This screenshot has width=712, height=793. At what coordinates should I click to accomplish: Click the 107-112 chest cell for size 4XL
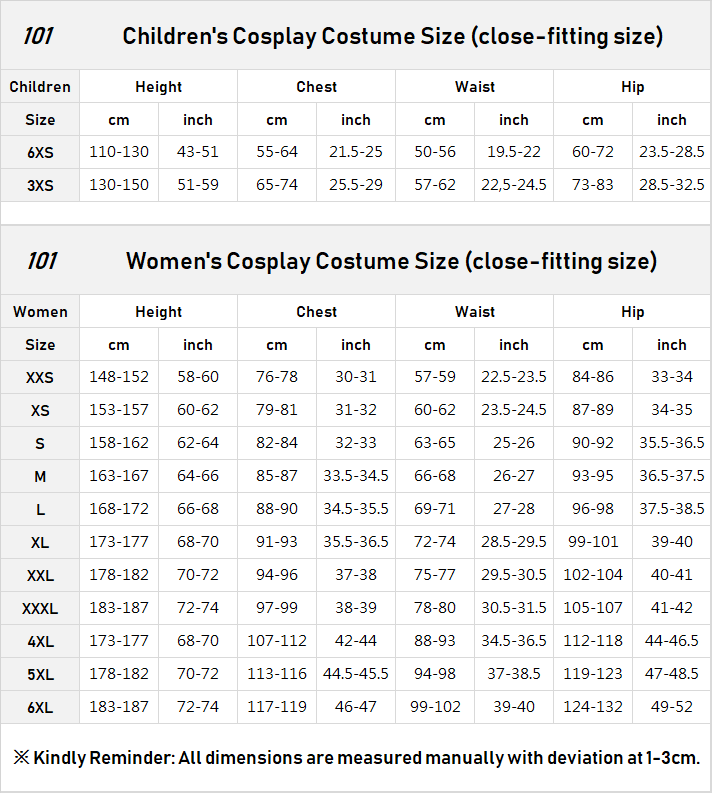pyautogui.click(x=277, y=641)
